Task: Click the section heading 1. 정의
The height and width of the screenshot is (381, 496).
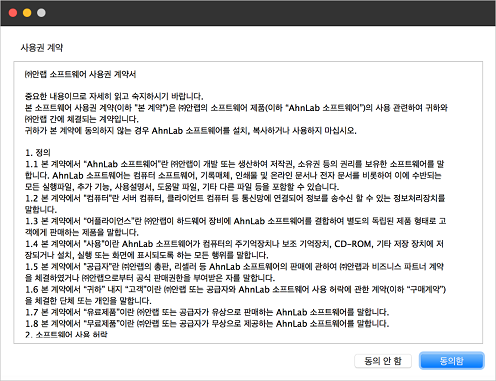Action: [x=38, y=153]
